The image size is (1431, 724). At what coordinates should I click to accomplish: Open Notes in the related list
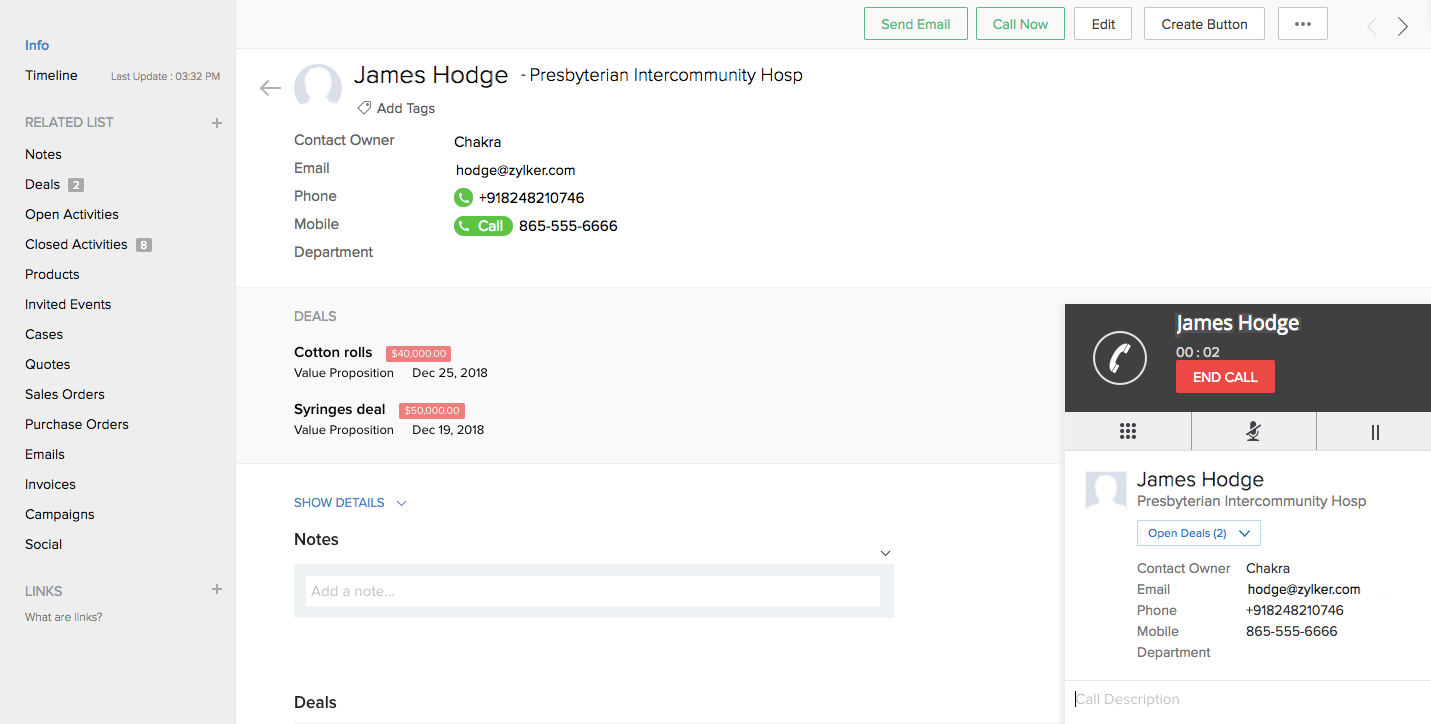(x=43, y=154)
